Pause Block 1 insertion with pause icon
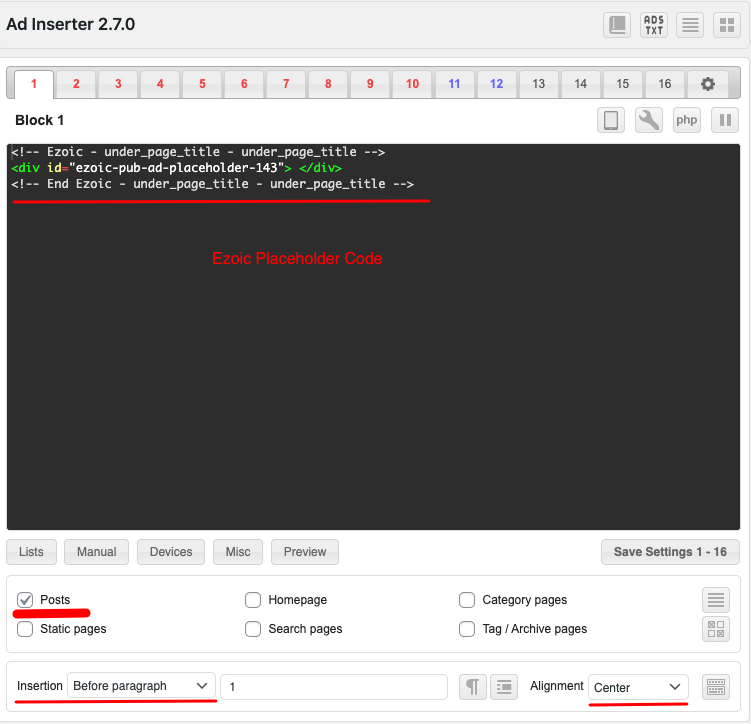 pos(724,120)
